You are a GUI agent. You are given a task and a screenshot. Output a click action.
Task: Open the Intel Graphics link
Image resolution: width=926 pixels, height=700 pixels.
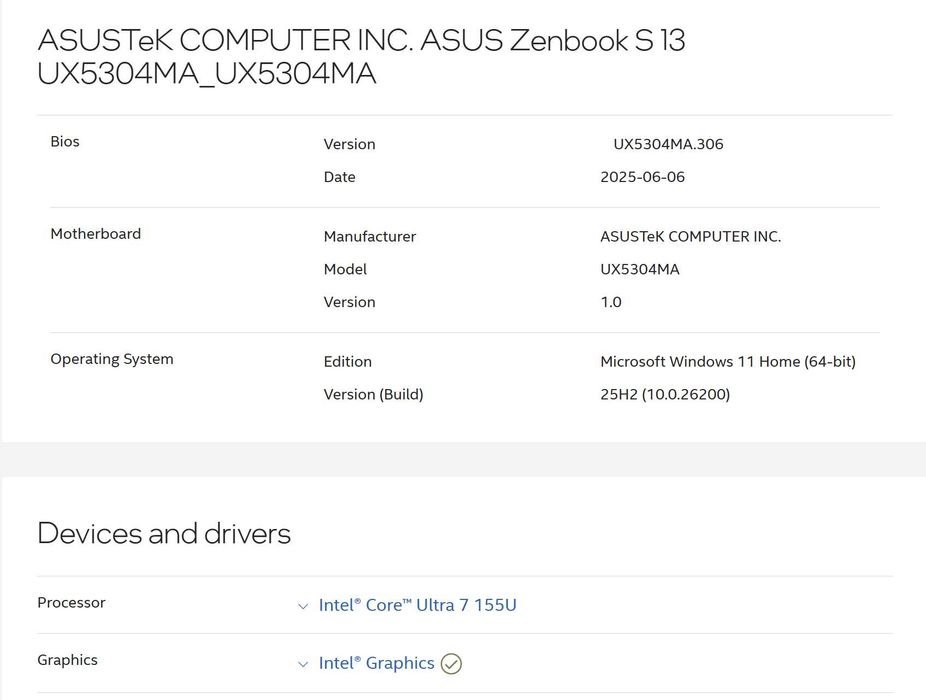pyautogui.click(x=376, y=663)
